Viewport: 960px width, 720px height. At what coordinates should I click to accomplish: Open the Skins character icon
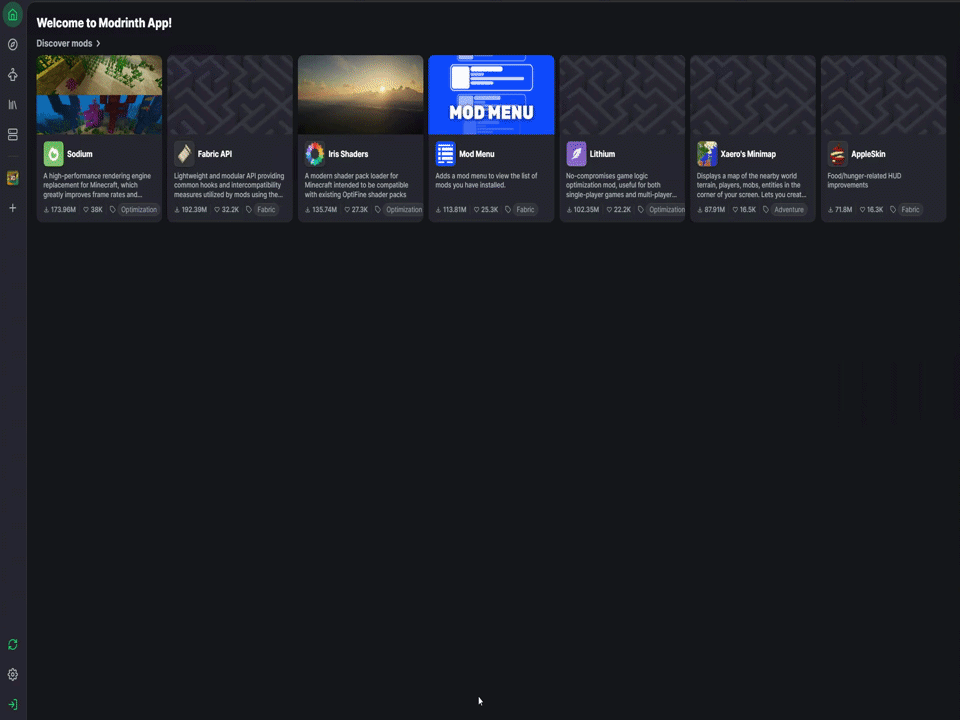click(x=13, y=75)
